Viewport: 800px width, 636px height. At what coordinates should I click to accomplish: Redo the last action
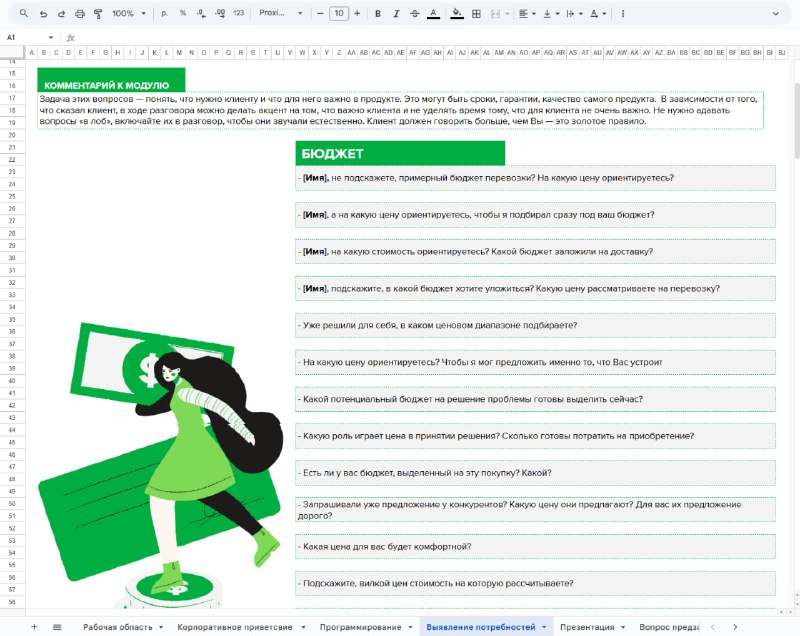coord(61,14)
